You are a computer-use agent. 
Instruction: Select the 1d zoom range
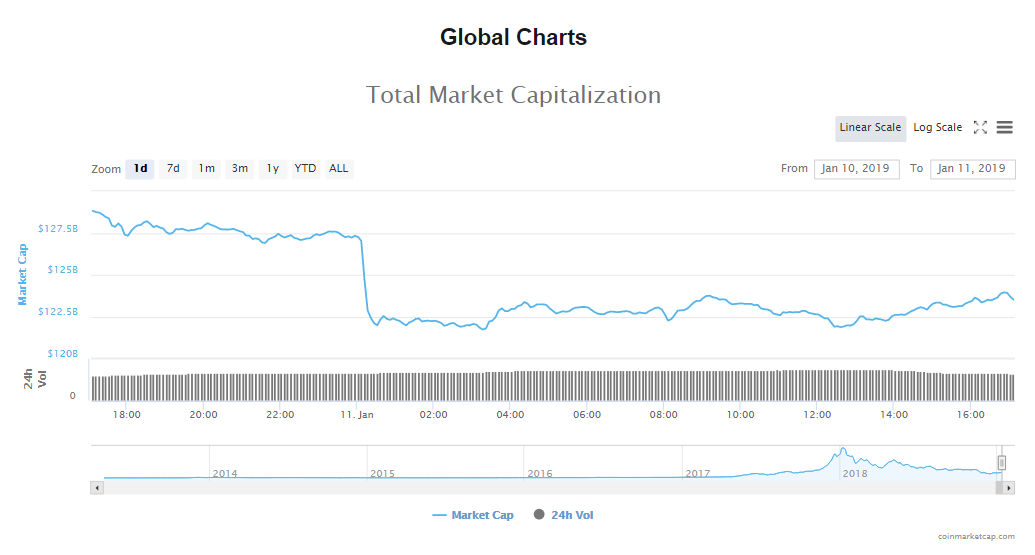click(x=141, y=169)
